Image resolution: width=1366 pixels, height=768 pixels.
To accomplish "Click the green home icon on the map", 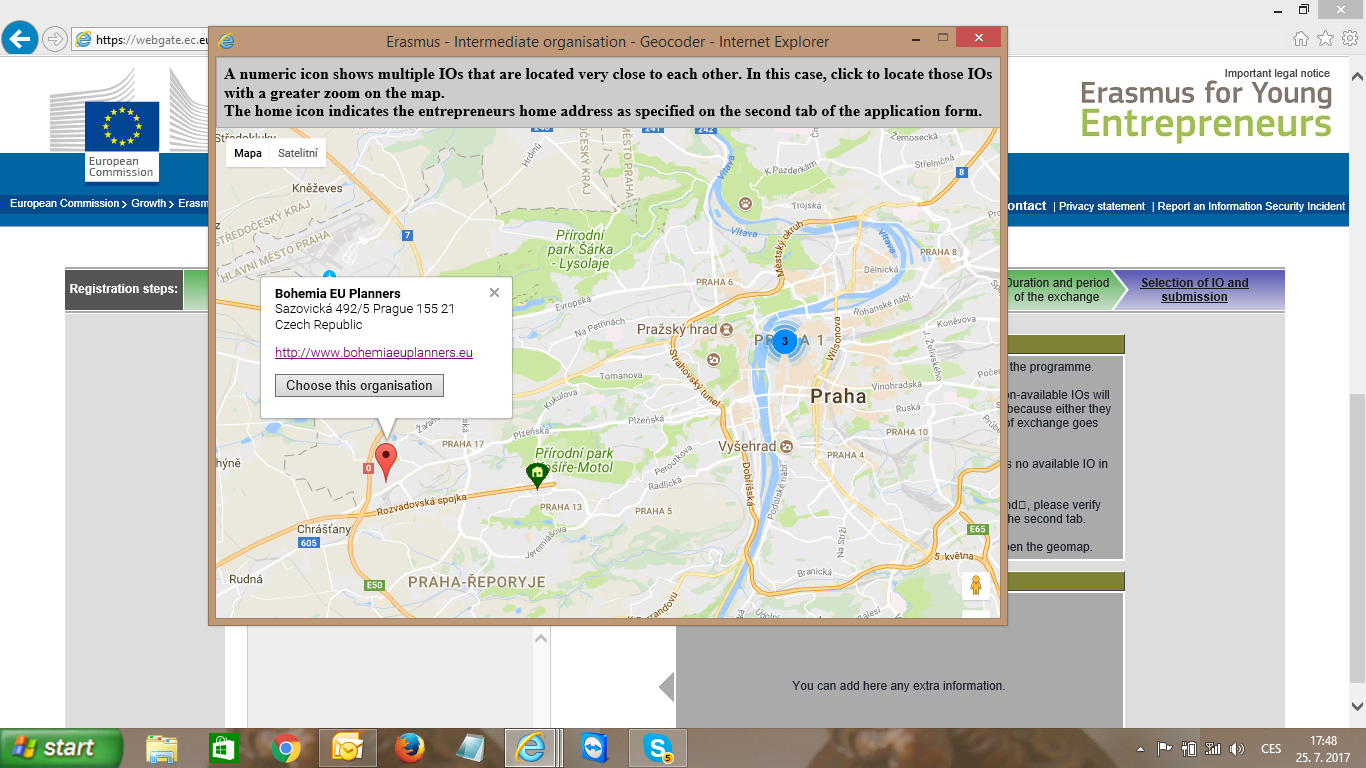I will coord(537,476).
